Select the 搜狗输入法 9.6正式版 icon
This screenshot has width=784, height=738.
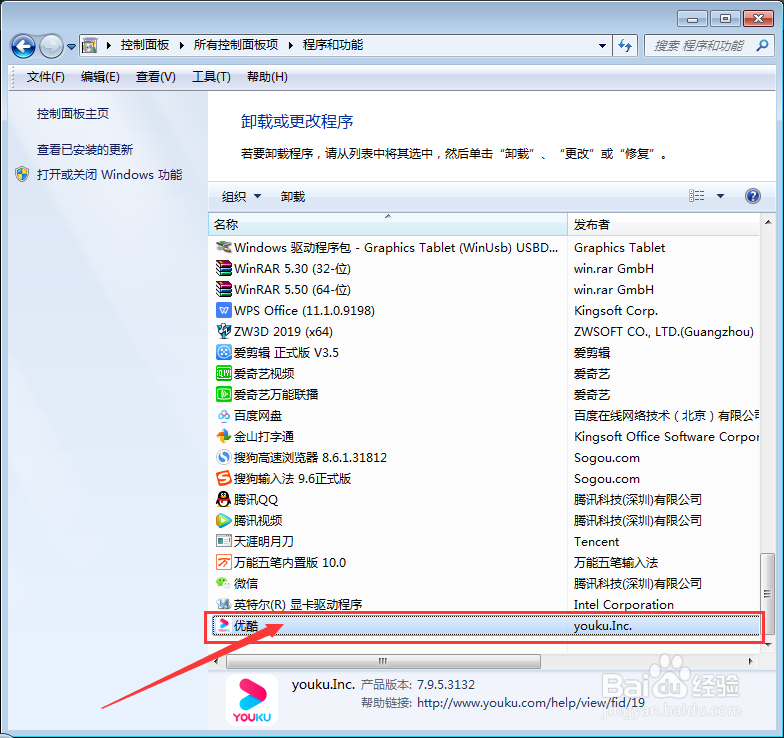[x=224, y=478]
